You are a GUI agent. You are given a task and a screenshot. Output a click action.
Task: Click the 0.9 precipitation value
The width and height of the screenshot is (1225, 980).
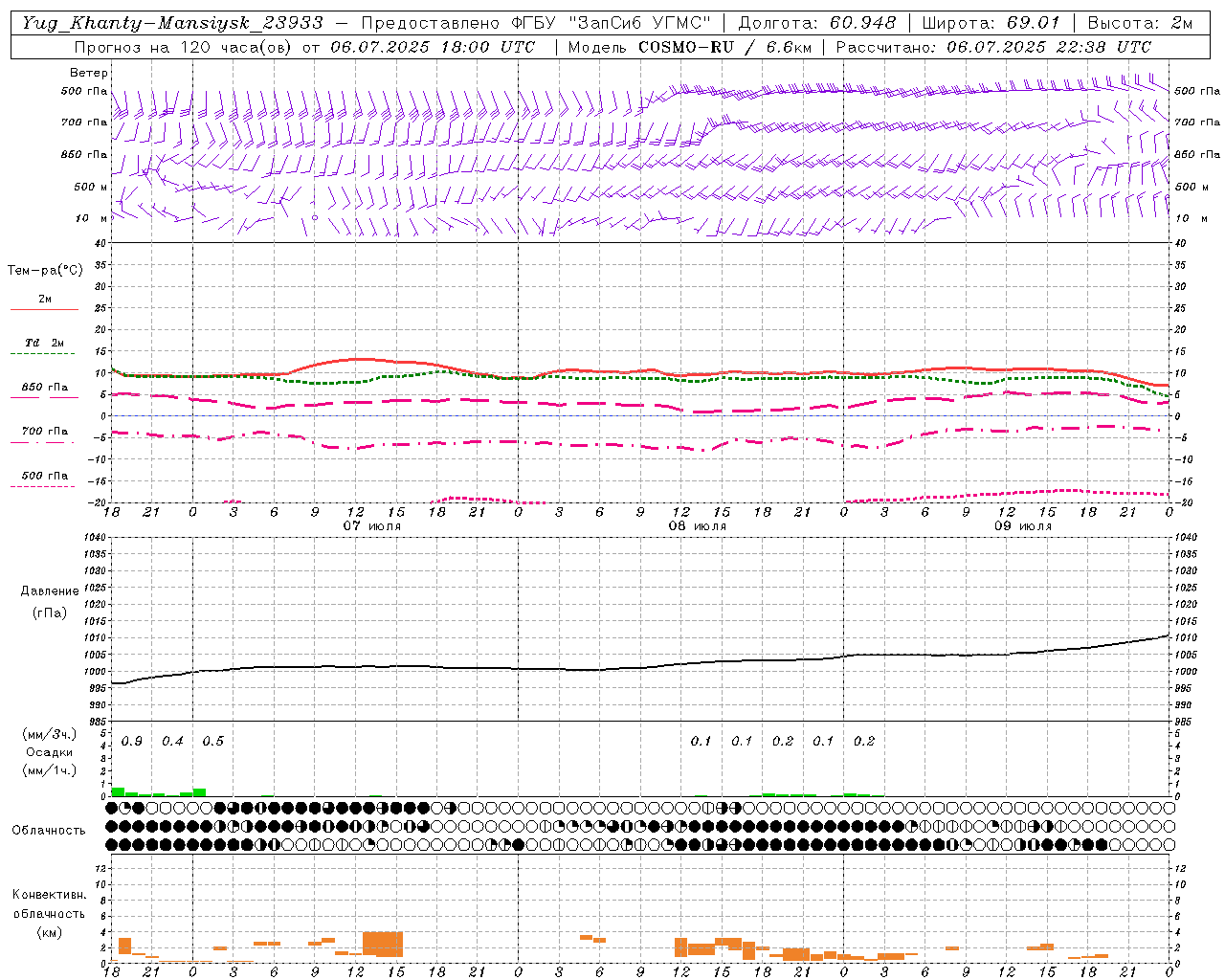(x=132, y=742)
